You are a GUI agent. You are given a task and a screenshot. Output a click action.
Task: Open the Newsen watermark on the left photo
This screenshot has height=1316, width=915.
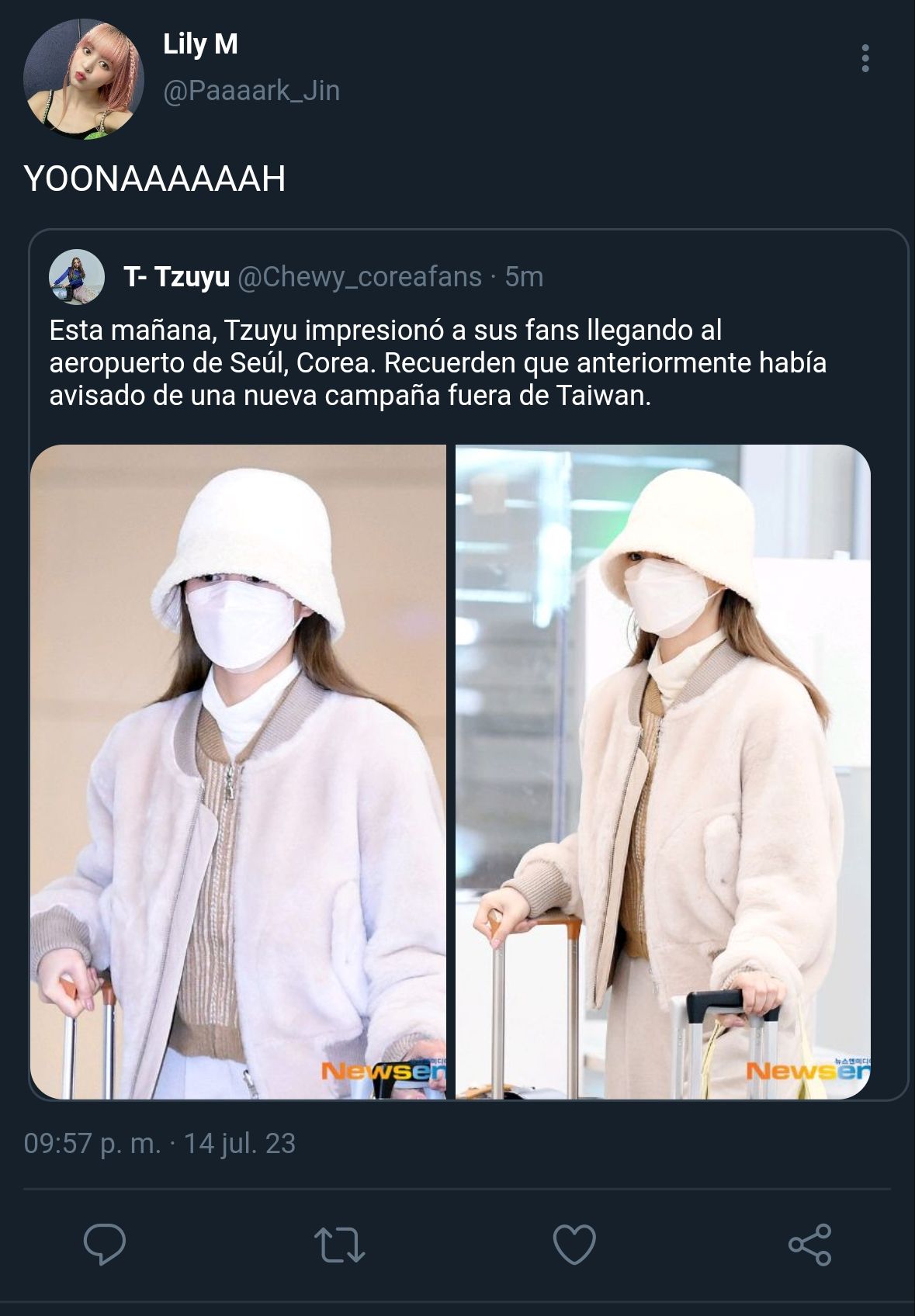pyautogui.click(x=383, y=1071)
